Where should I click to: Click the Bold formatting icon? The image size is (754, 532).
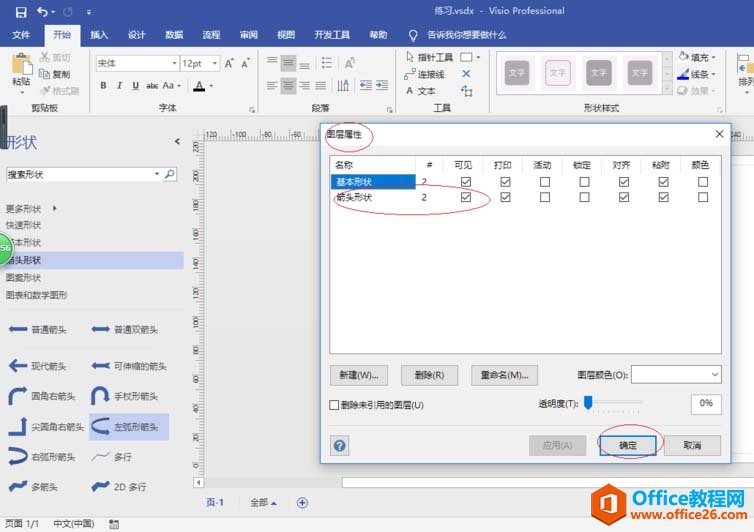(103, 86)
